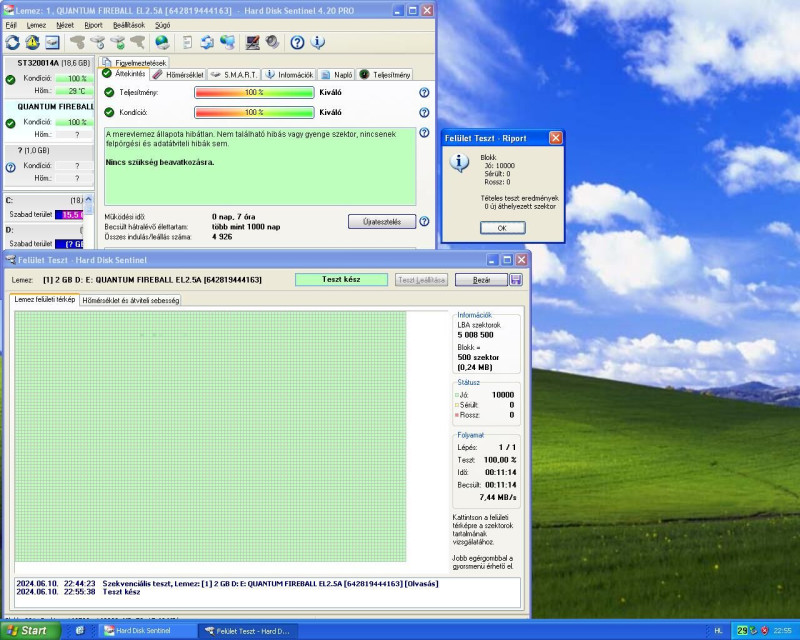The height and width of the screenshot is (640, 800).
Task: Click the Újratesztelés button
Action: [382, 221]
